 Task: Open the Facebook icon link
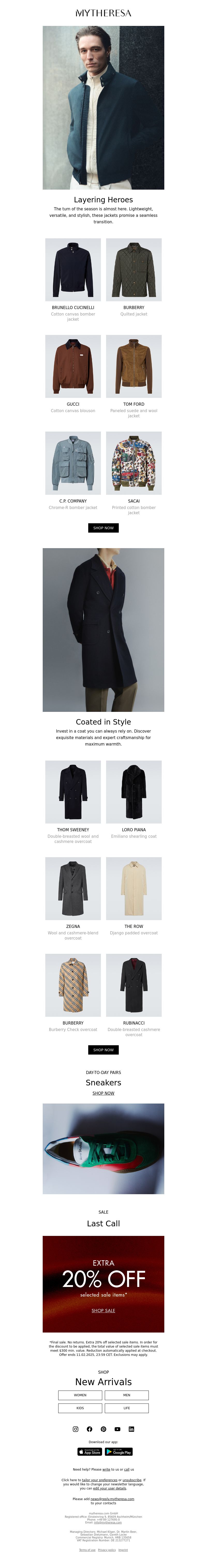[90, 1429]
